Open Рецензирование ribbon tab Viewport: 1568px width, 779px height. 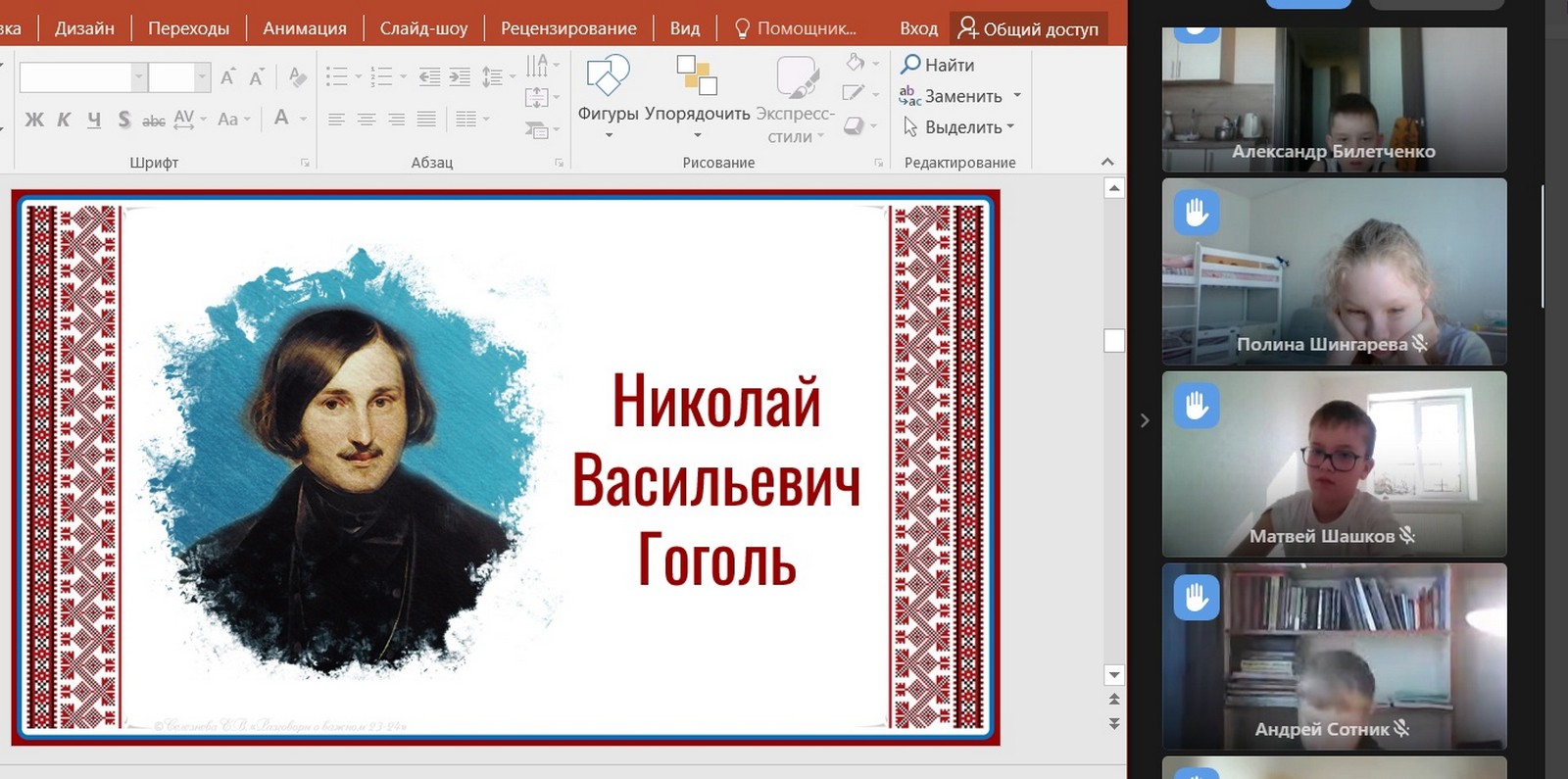pos(568,28)
